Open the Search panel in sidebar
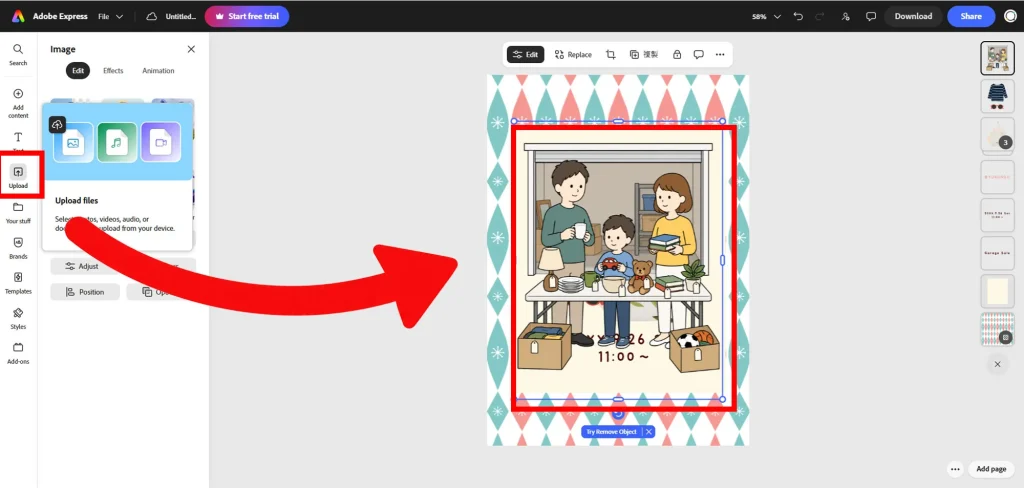This screenshot has height=488, width=1024. click(18, 54)
